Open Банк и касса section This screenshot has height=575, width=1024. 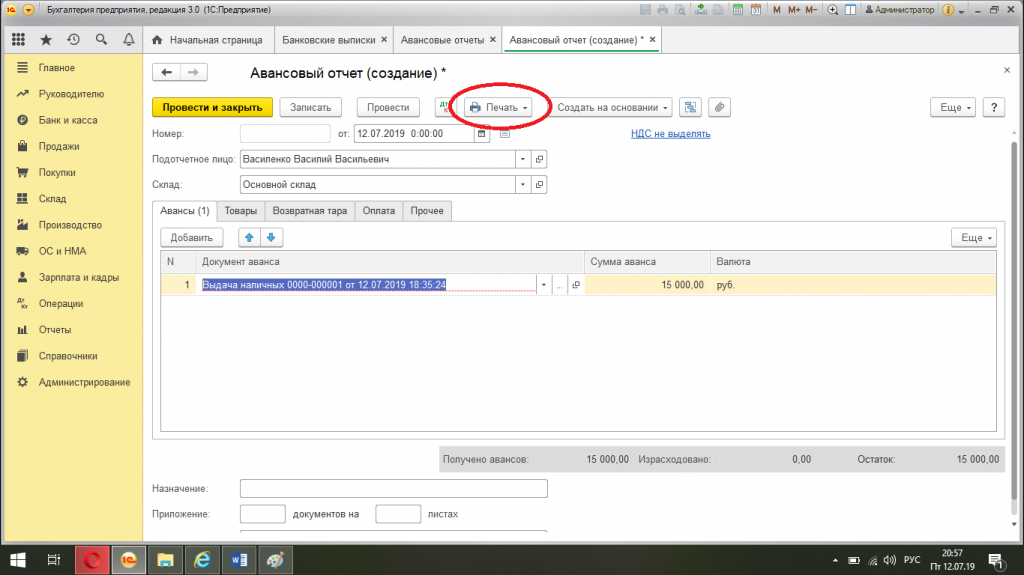[x=68, y=120]
